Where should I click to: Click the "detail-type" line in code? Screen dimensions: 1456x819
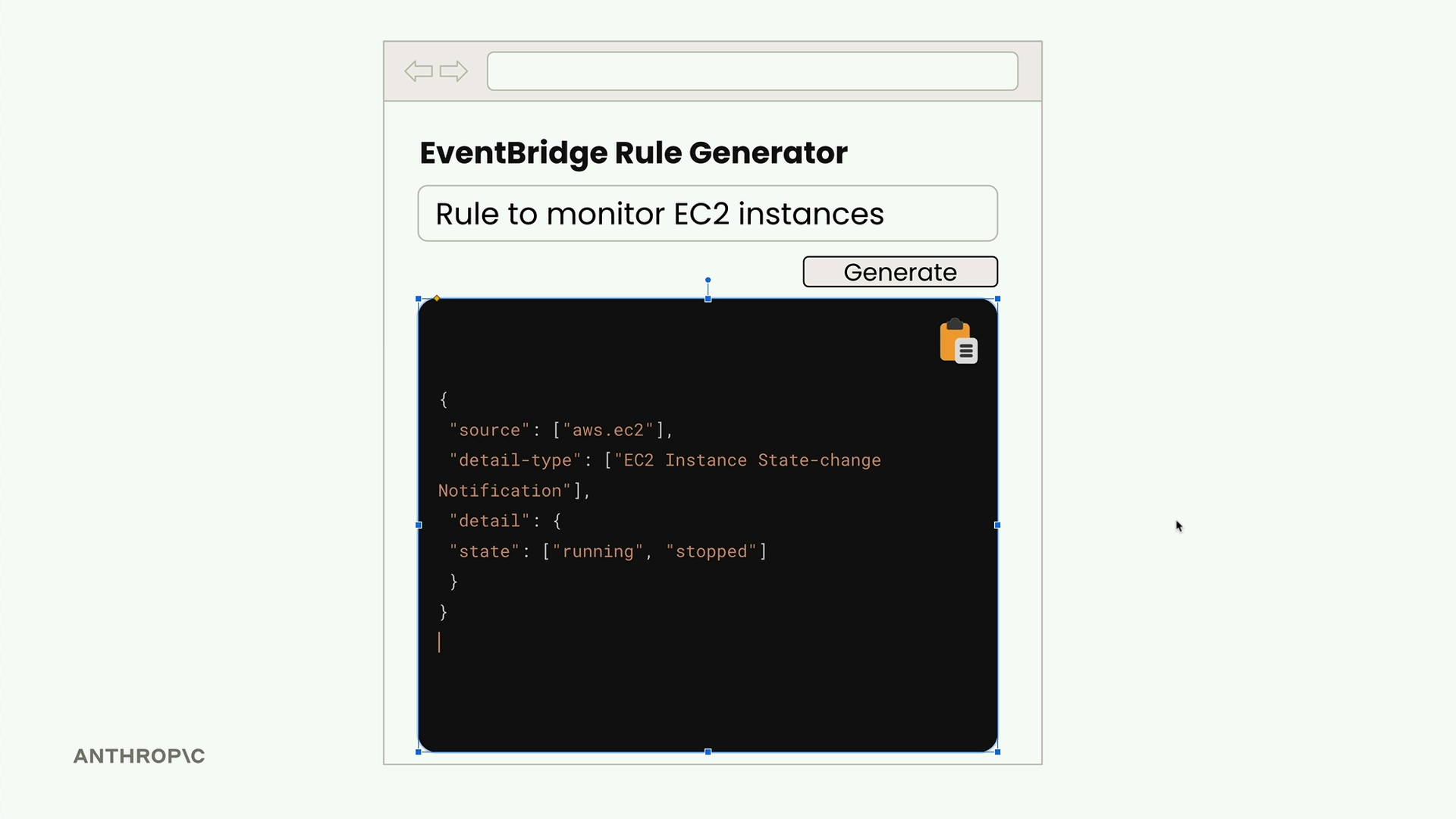pos(664,460)
